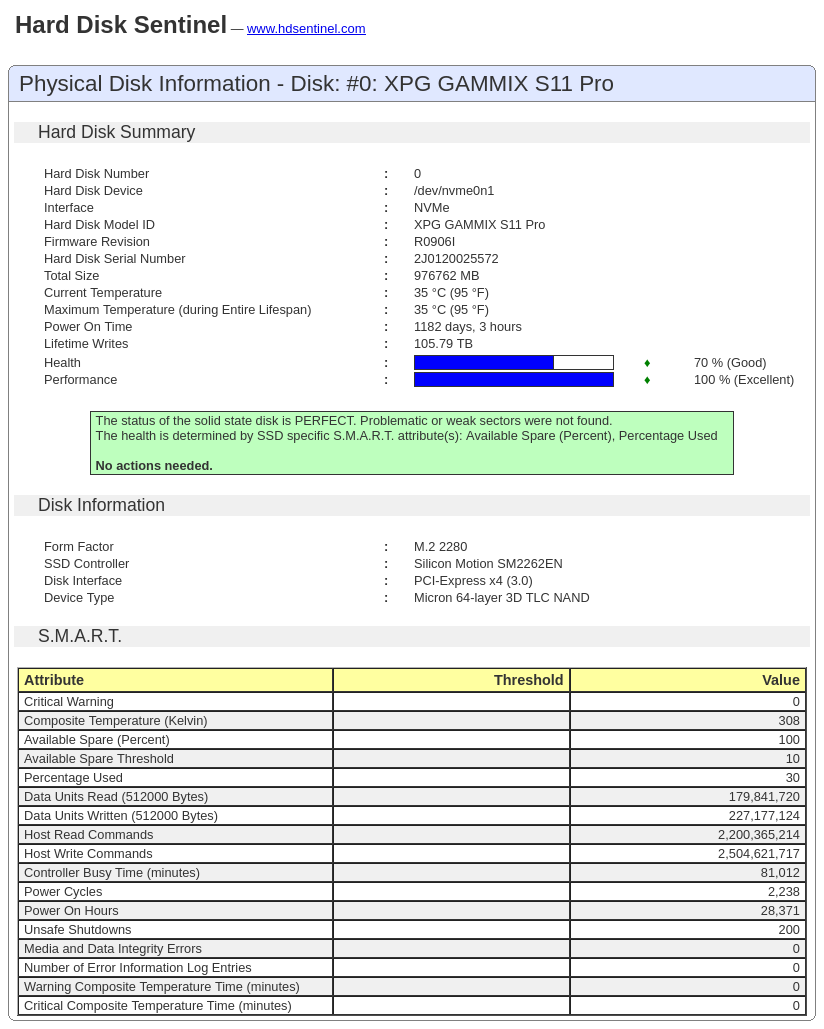
Task: Click Controller Busy Time value 81,012
Action: coord(780,873)
